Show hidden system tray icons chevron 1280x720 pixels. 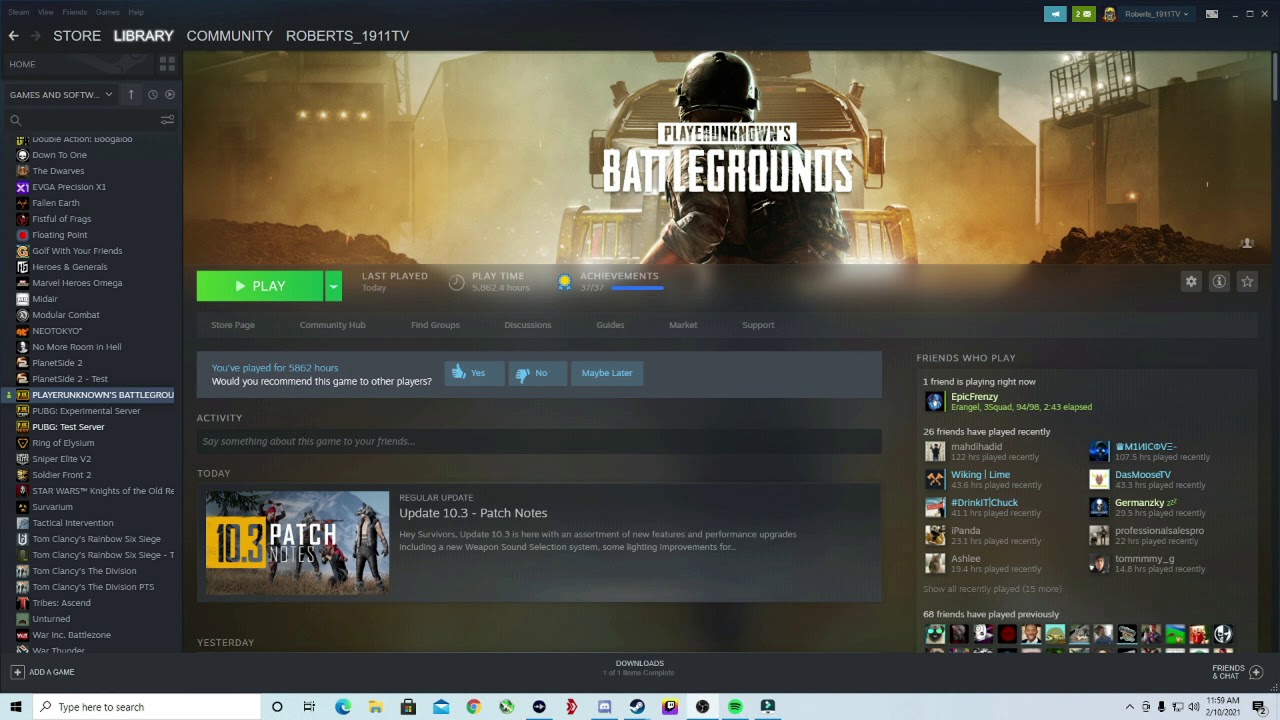[x=1130, y=707]
